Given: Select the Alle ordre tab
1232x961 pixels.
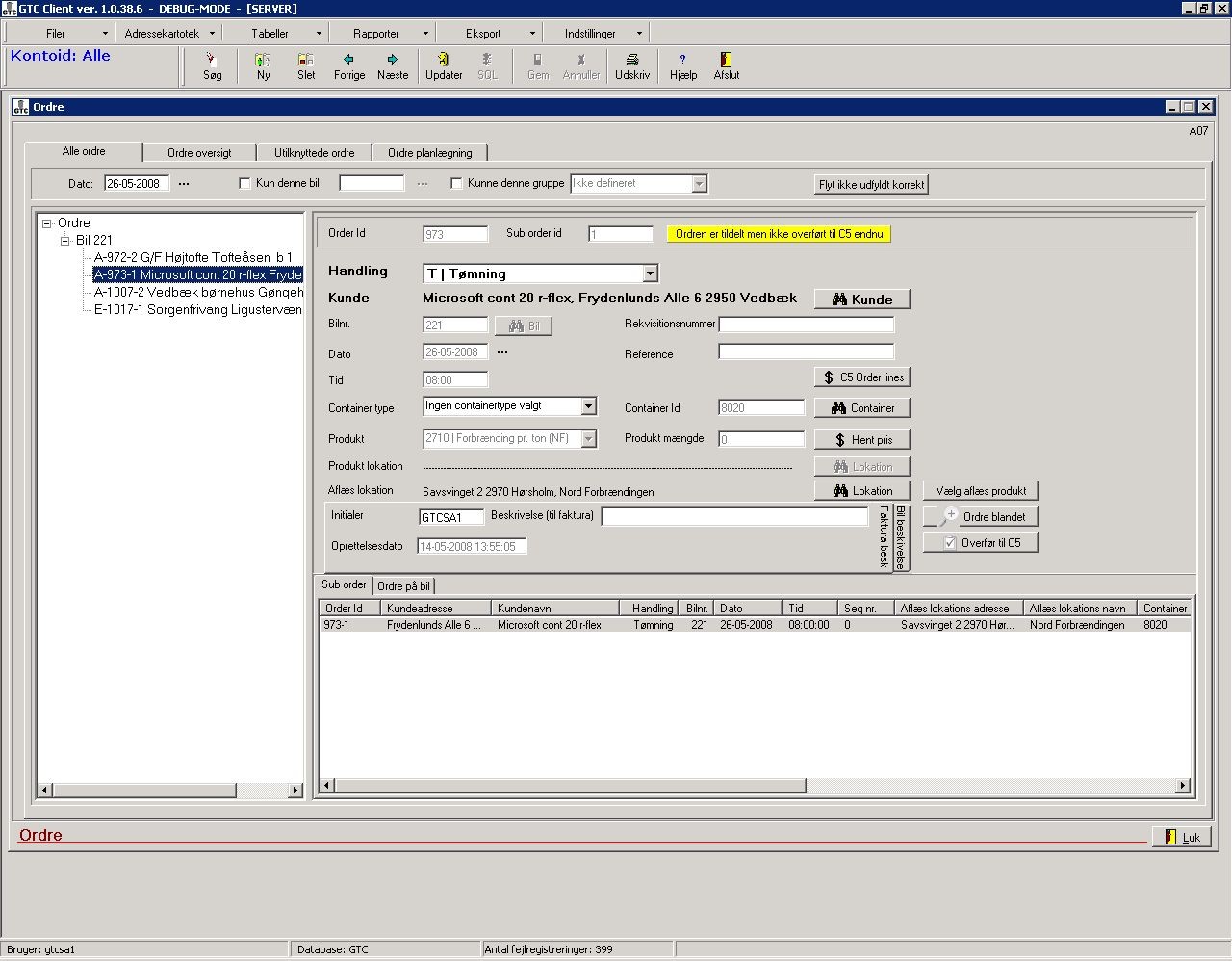Looking at the screenshot, I should 84,151.
